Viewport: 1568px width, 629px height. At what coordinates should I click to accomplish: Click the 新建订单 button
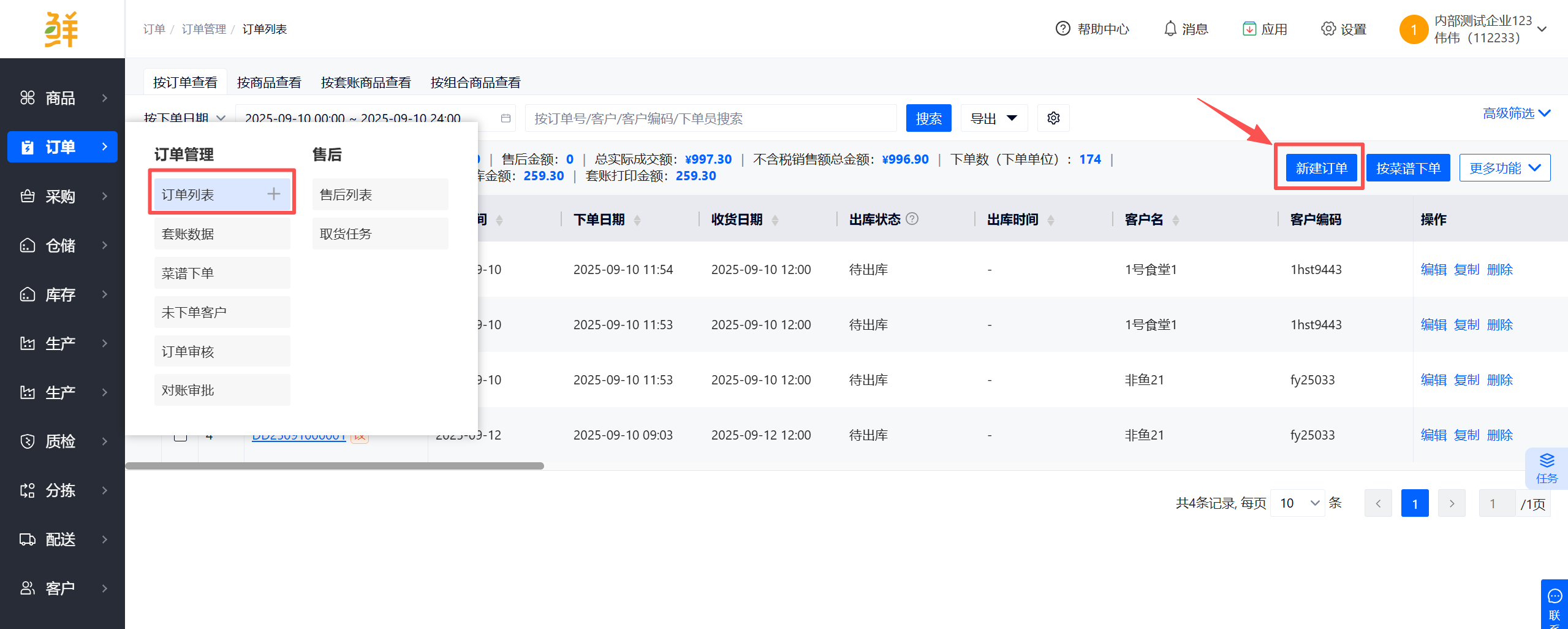coord(1321,168)
